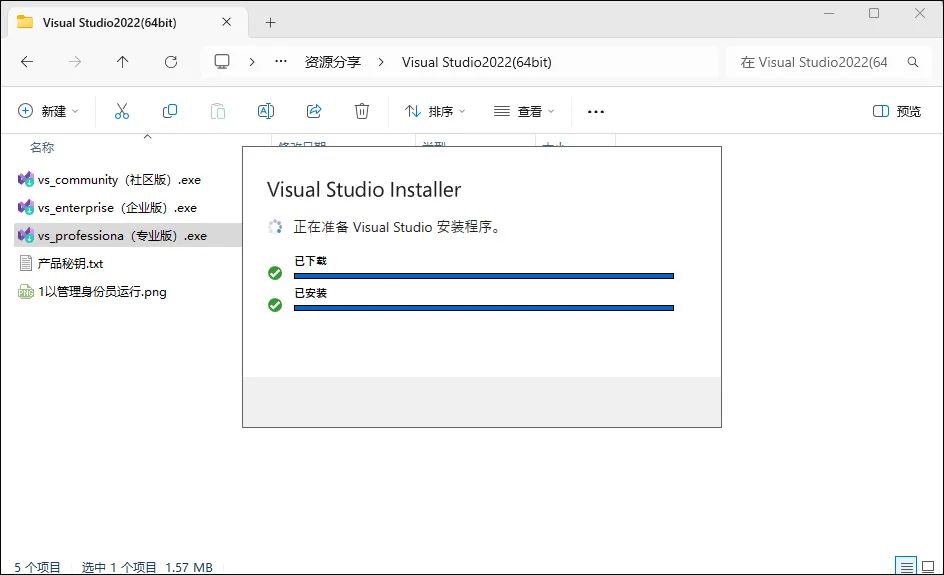Expand chevron after This PC icon
Image resolution: width=944 pixels, height=575 pixels.
point(252,62)
